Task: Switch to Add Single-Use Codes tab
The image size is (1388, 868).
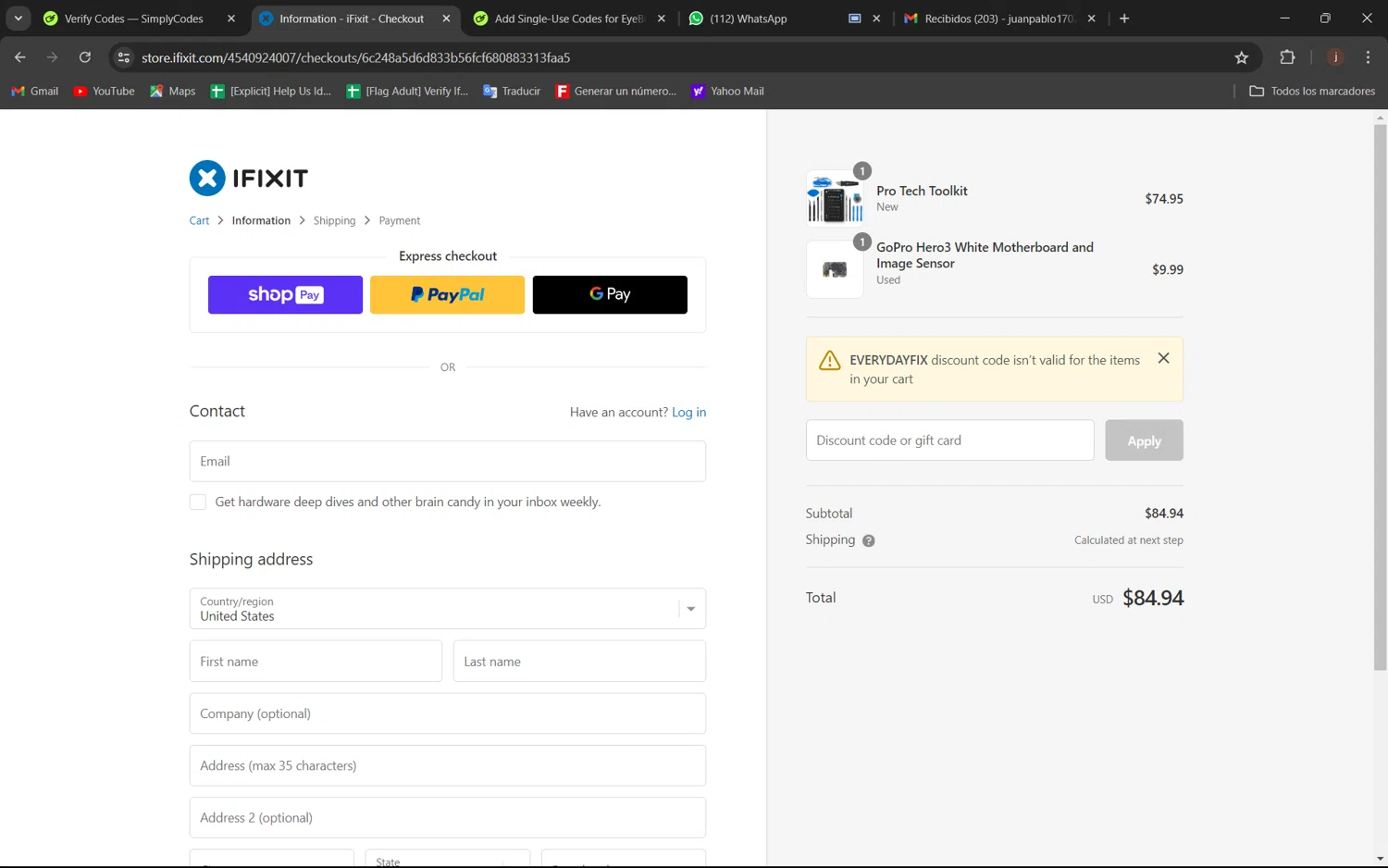Action: [569, 19]
